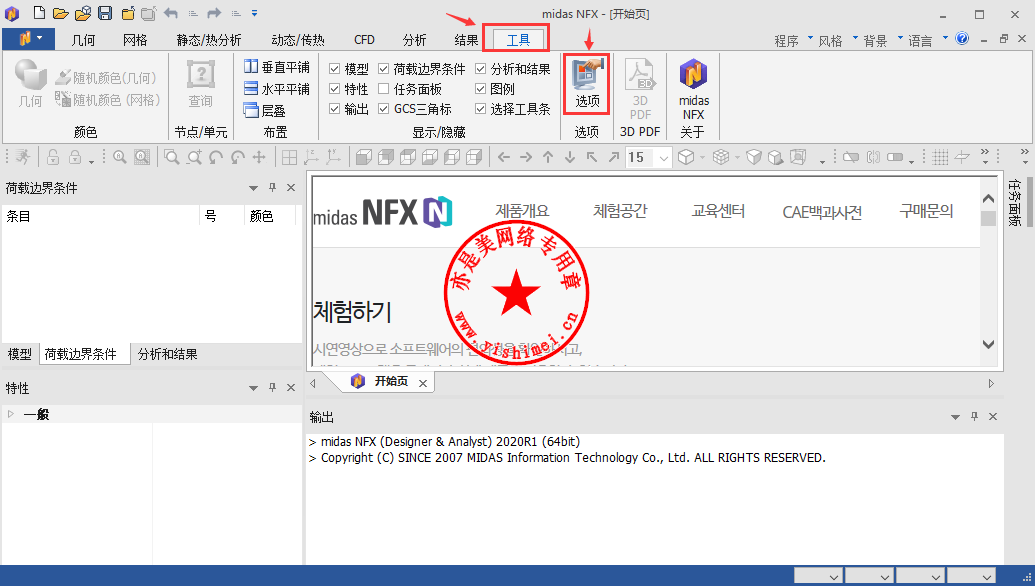Open the 语言 language dropdown

pos(927,40)
